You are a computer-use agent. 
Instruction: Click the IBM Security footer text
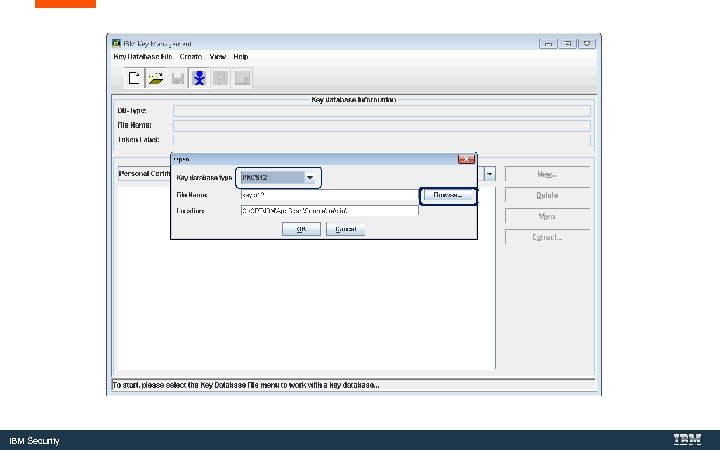[34, 441]
